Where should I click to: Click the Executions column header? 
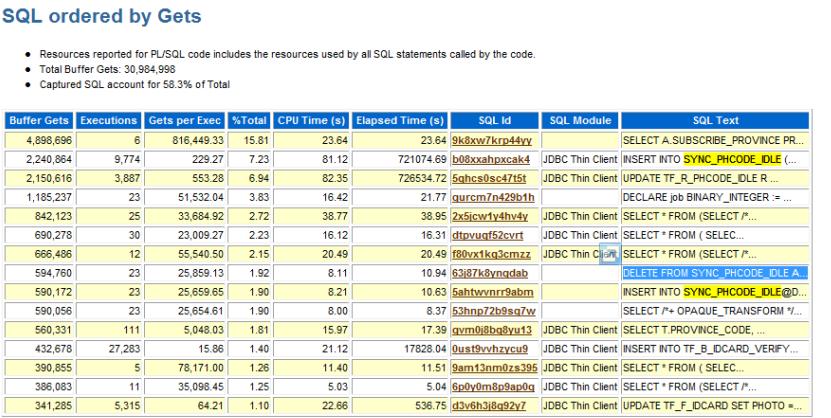[x=109, y=121]
